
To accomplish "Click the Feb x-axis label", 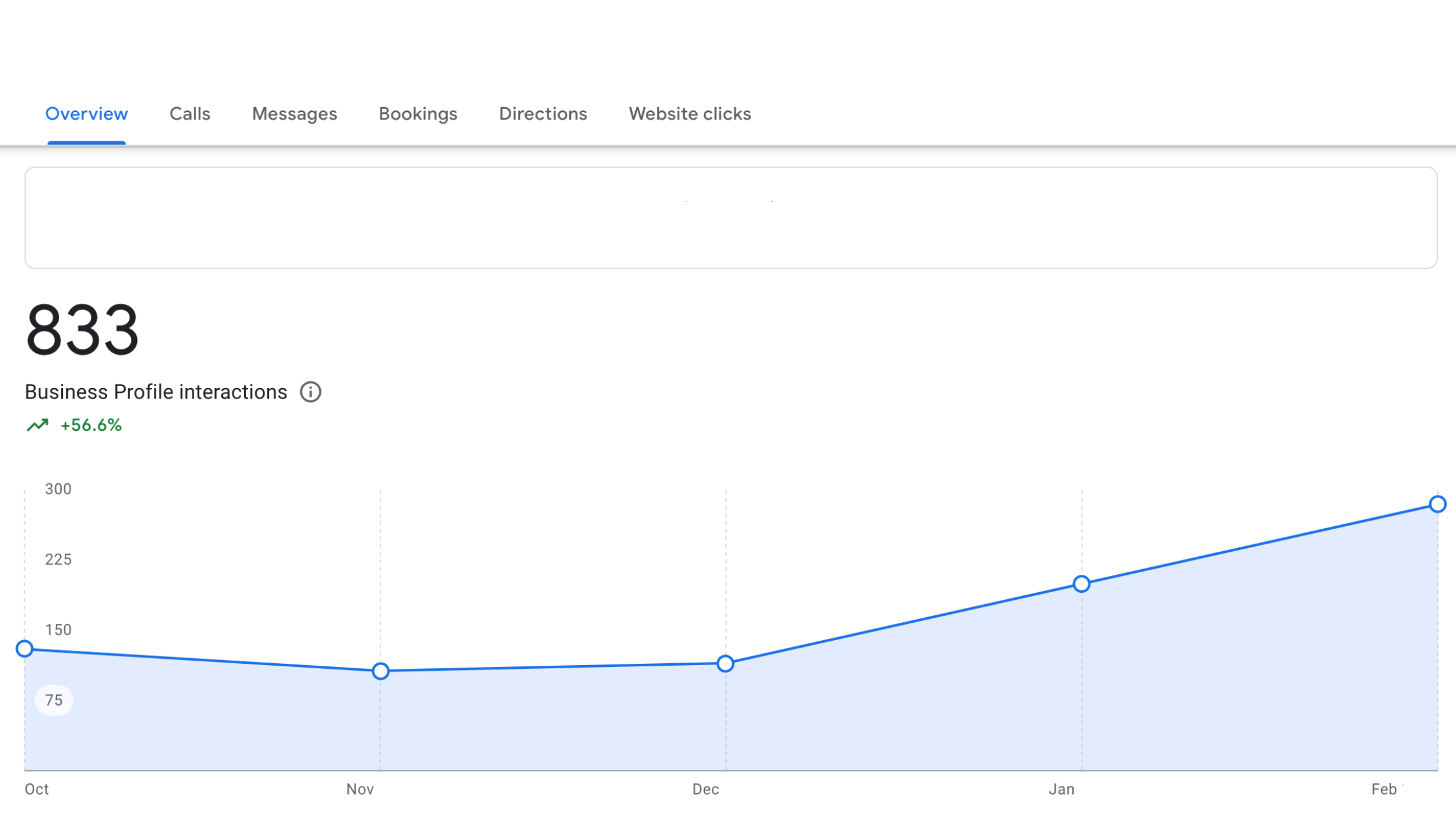I will point(1384,790).
